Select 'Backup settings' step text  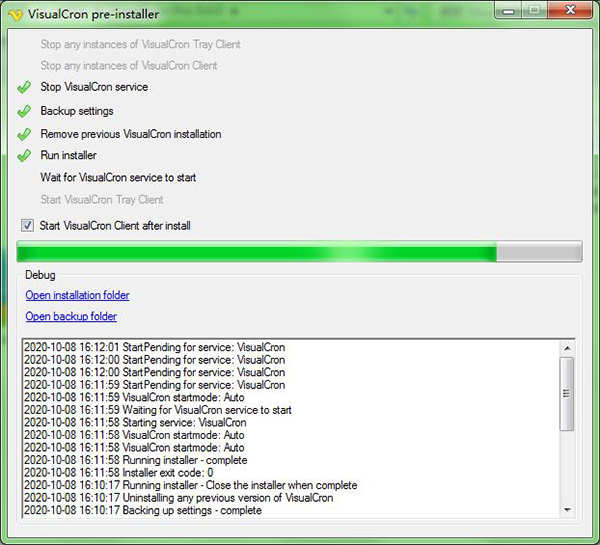pos(77,111)
